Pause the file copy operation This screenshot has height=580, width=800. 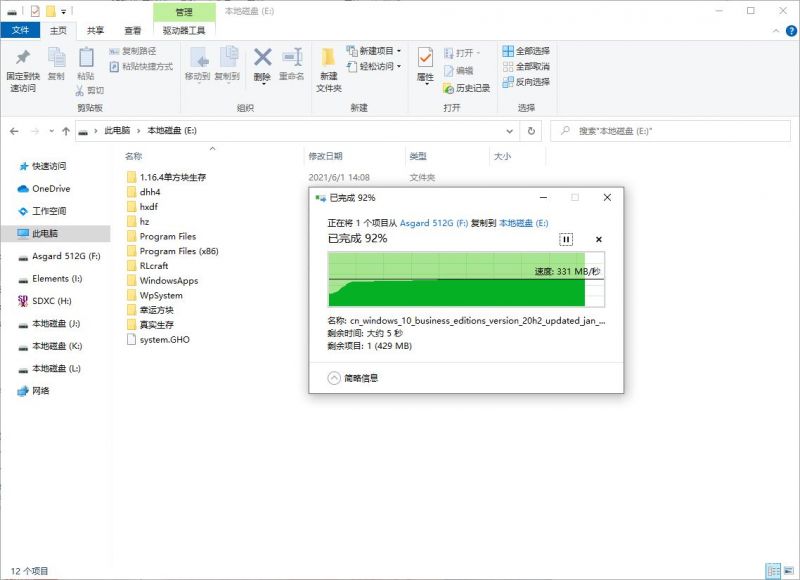pos(566,239)
